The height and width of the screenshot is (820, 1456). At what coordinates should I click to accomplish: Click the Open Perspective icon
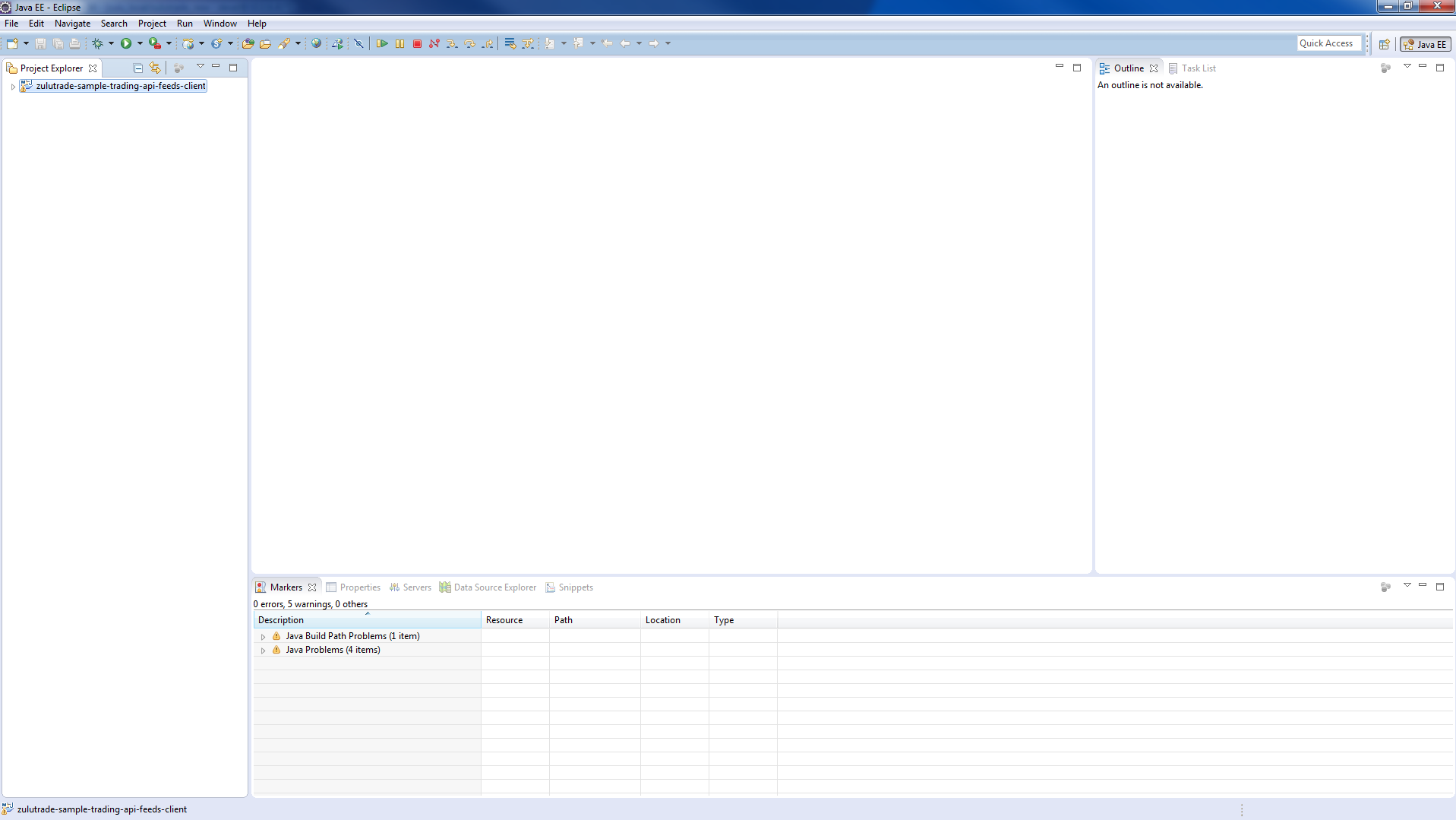[x=1385, y=45]
